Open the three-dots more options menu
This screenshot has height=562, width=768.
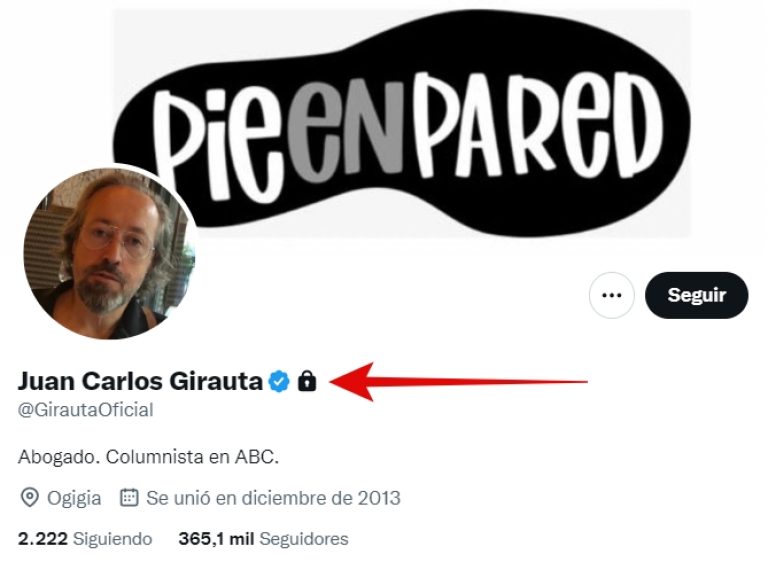(x=611, y=295)
